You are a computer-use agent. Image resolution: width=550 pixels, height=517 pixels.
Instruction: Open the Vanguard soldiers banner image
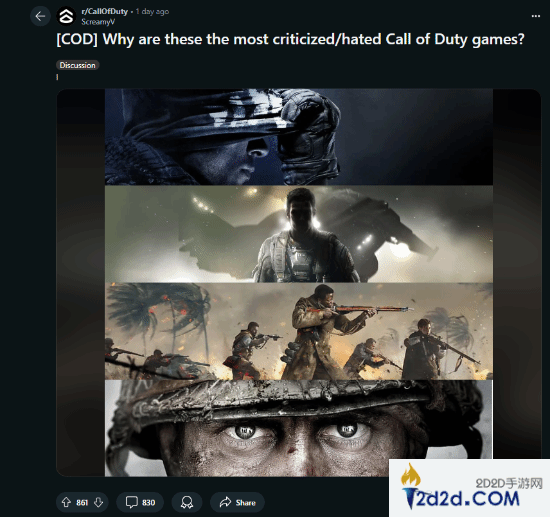(x=299, y=331)
